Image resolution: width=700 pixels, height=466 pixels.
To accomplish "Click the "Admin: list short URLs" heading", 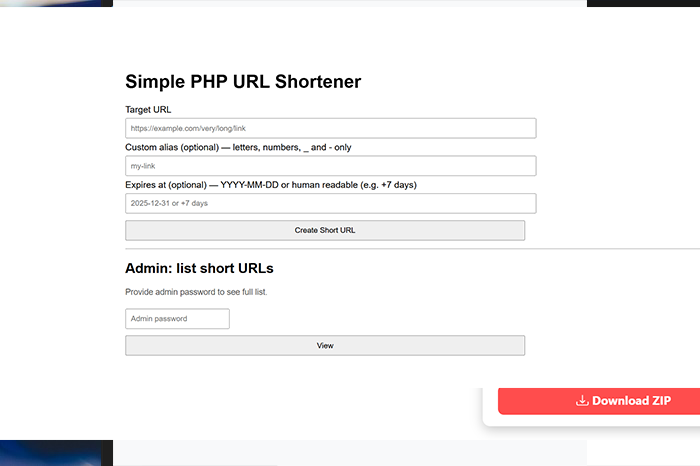I will (199, 269).
